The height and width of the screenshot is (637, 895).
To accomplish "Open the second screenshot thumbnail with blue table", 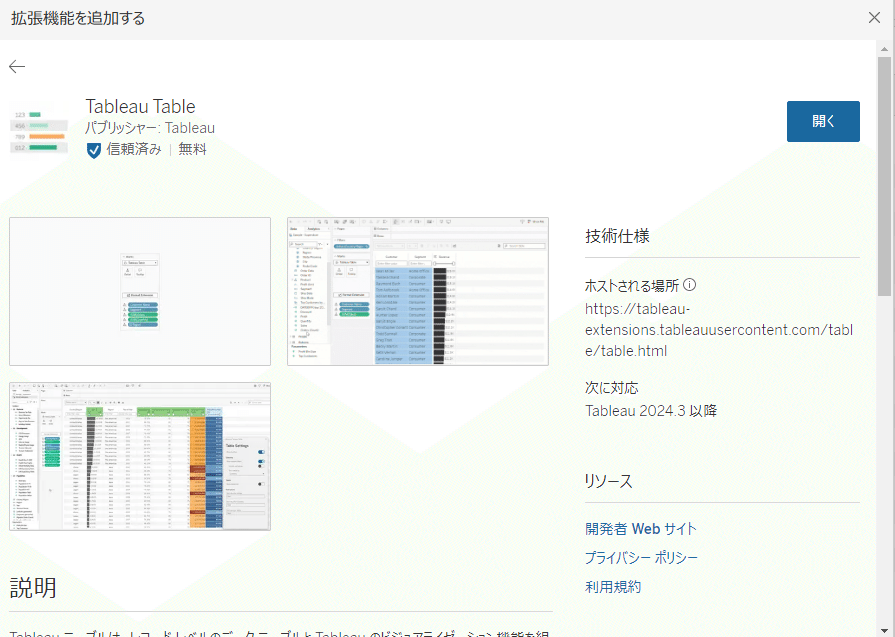I will (418, 291).
